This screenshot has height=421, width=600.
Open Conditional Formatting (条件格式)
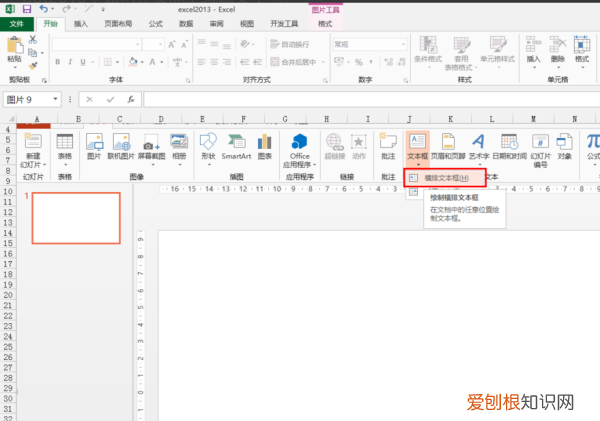[x=428, y=52]
